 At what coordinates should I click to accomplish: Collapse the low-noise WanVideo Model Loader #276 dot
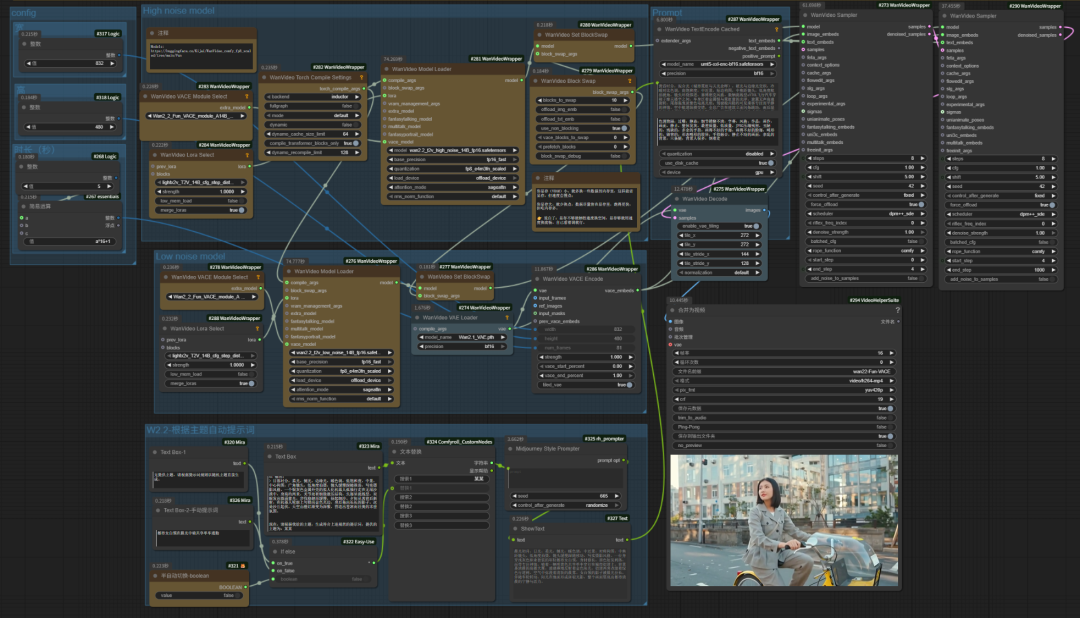pyautogui.click(x=289, y=271)
